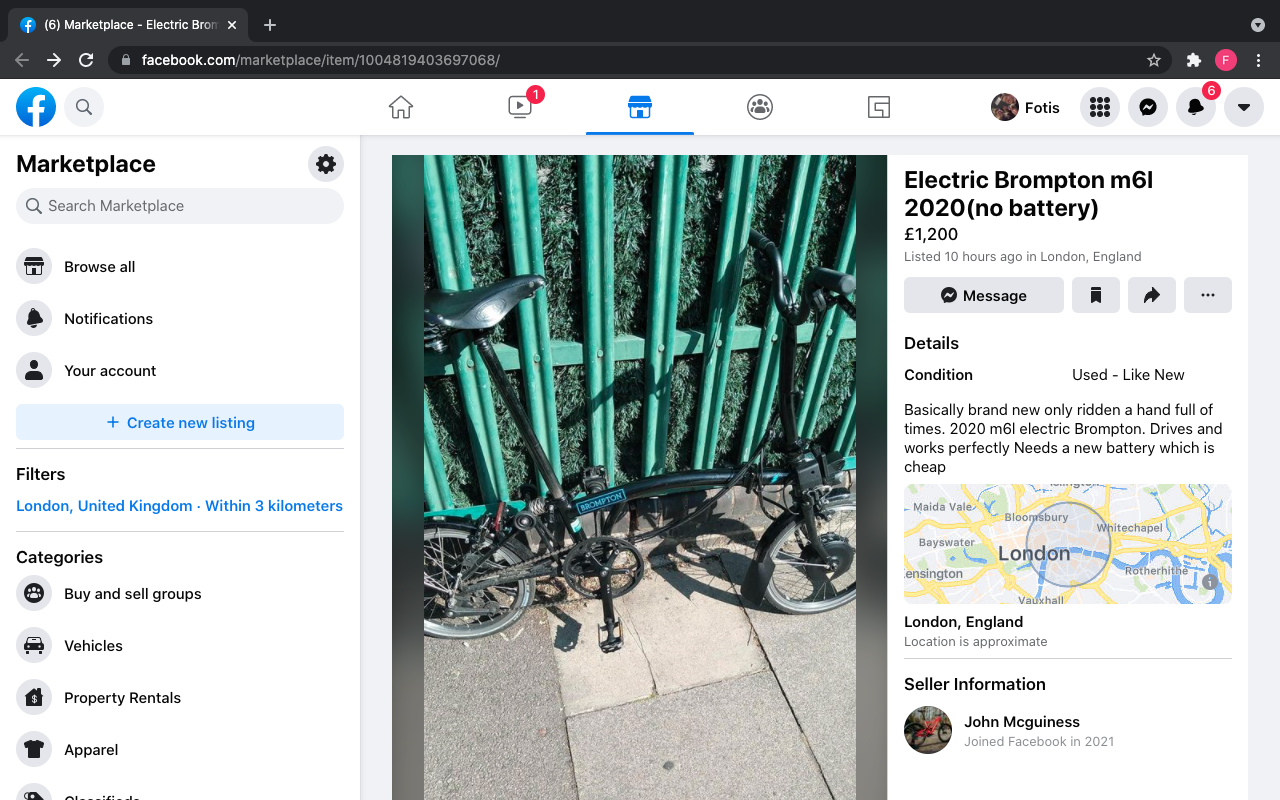This screenshot has width=1280, height=800.
Task: Click the Search Marketplace field
Action: point(180,206)
